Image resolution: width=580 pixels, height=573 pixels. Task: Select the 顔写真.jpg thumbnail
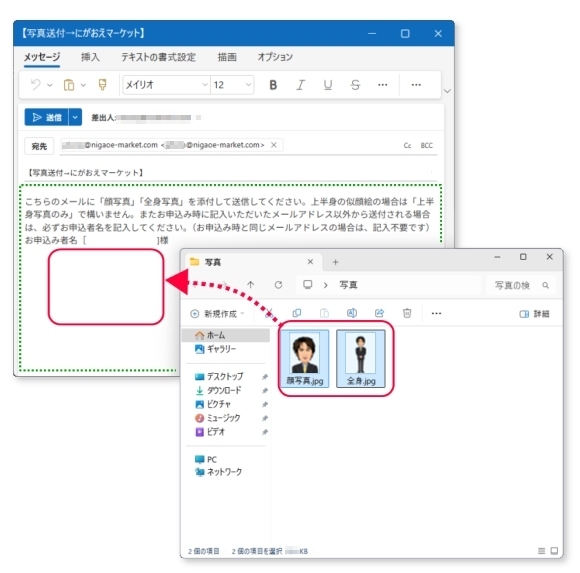pos(305,358)
